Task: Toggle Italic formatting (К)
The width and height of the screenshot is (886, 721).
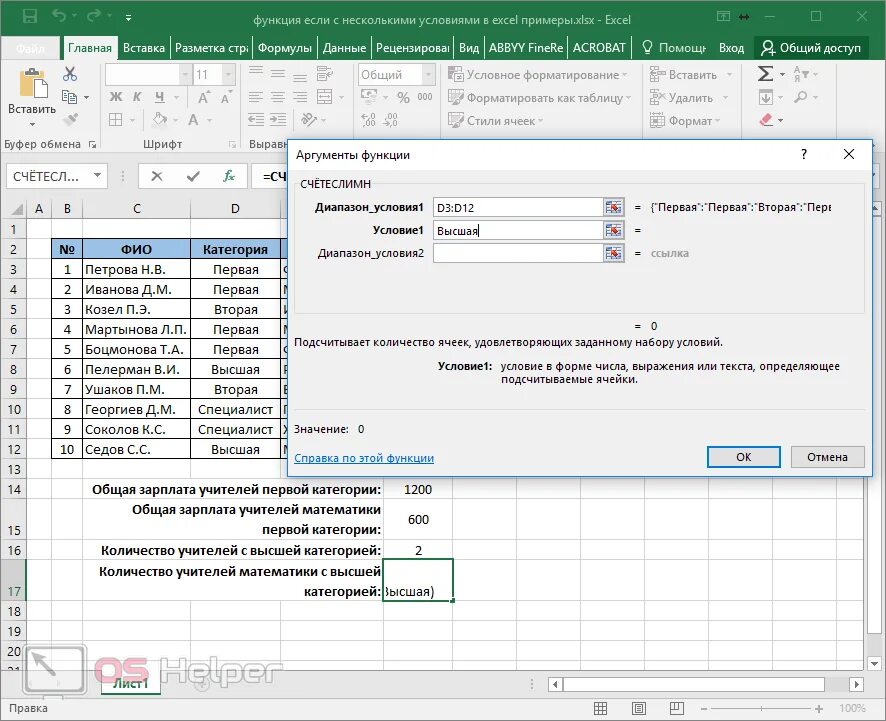Action: (x=137, y=97)
